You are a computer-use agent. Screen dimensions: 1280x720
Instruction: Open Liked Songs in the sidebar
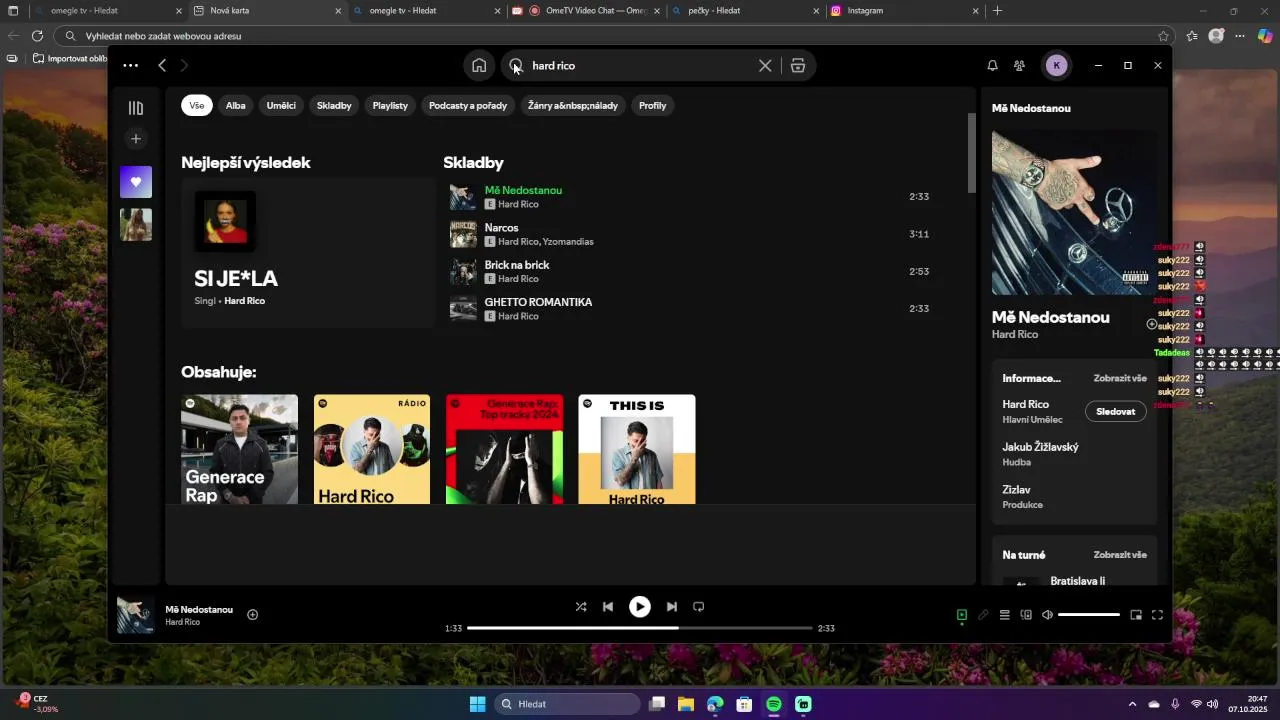click(136, 182)
